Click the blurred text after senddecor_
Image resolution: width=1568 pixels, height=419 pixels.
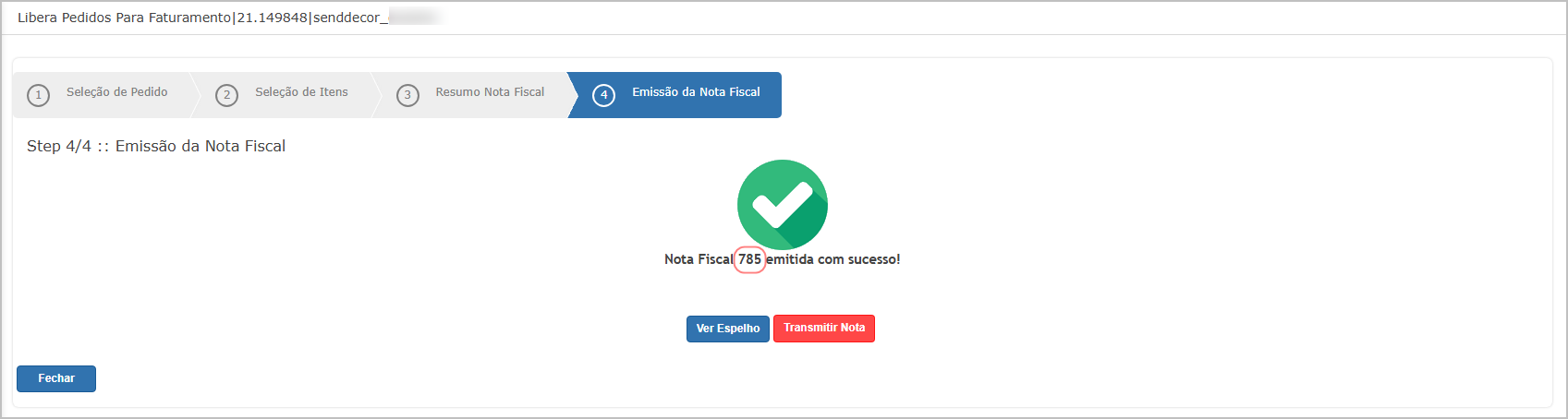tap(414, 18)
